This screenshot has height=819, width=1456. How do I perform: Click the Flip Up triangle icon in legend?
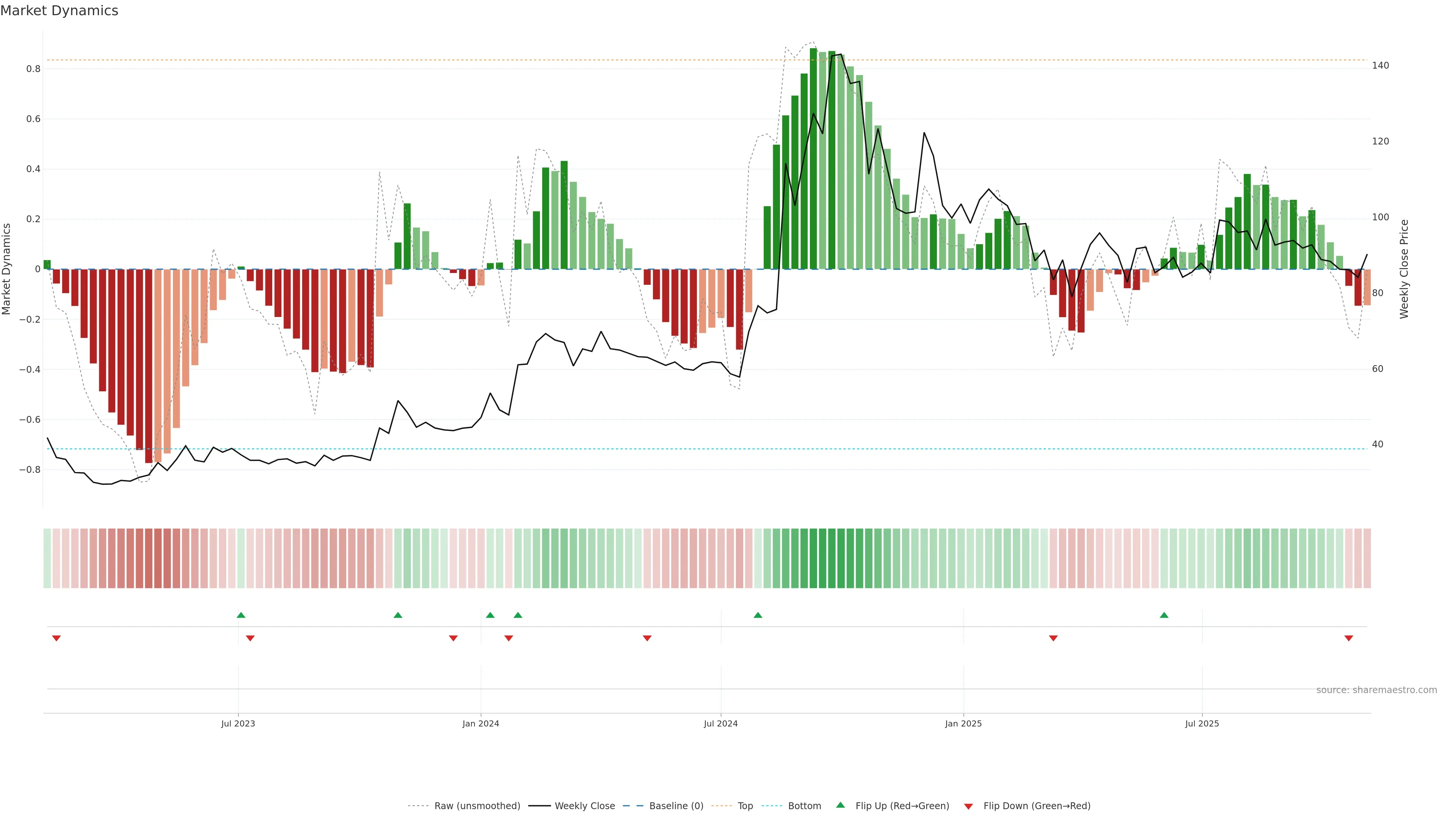tap(841, 805)
